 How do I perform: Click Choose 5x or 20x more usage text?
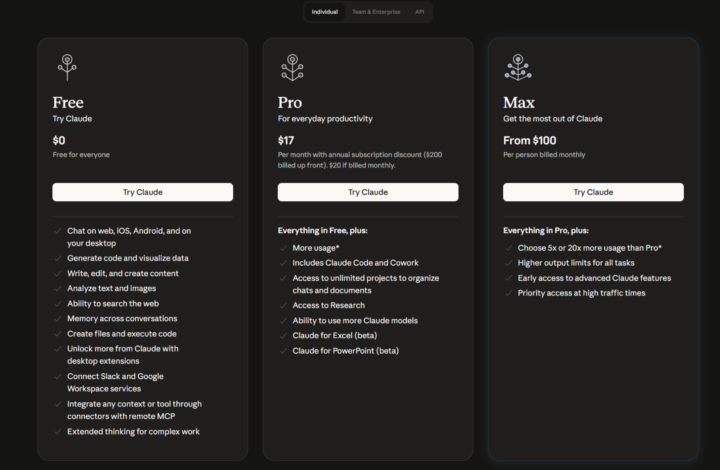click(x=590, y=248)
